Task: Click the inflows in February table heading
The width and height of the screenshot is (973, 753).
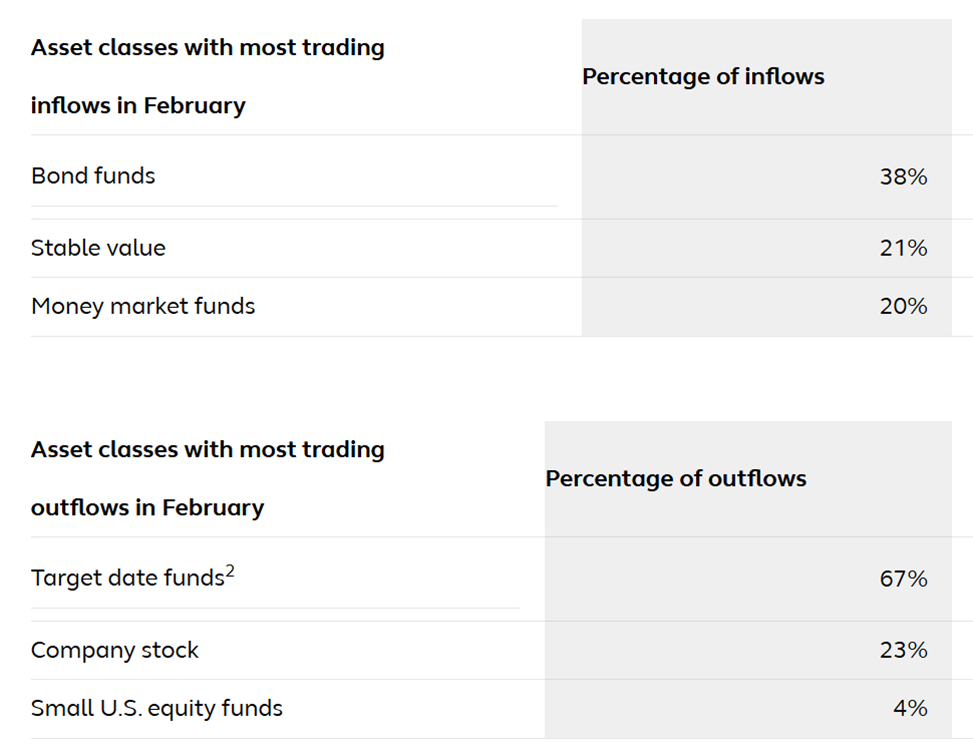Action: click(x=208, y=76)
